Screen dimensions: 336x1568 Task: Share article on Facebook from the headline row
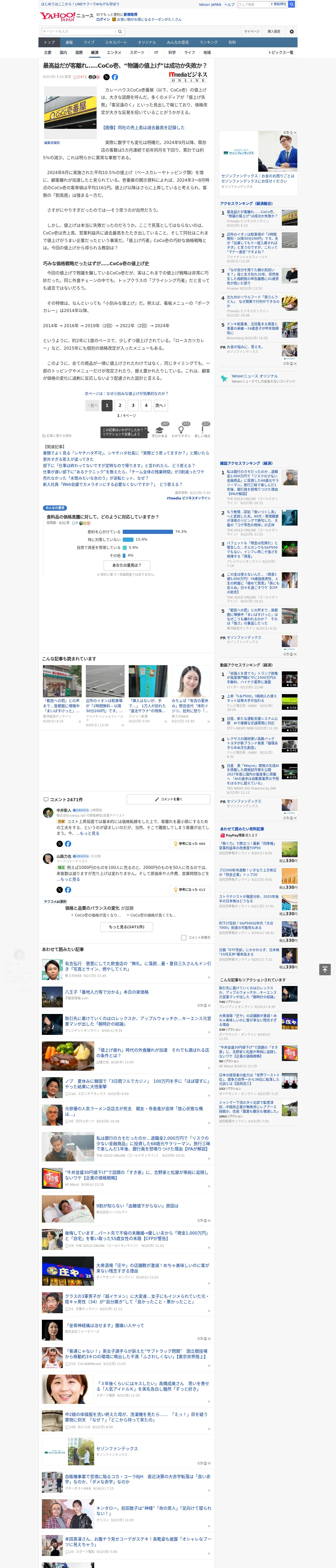click(115, 77)
